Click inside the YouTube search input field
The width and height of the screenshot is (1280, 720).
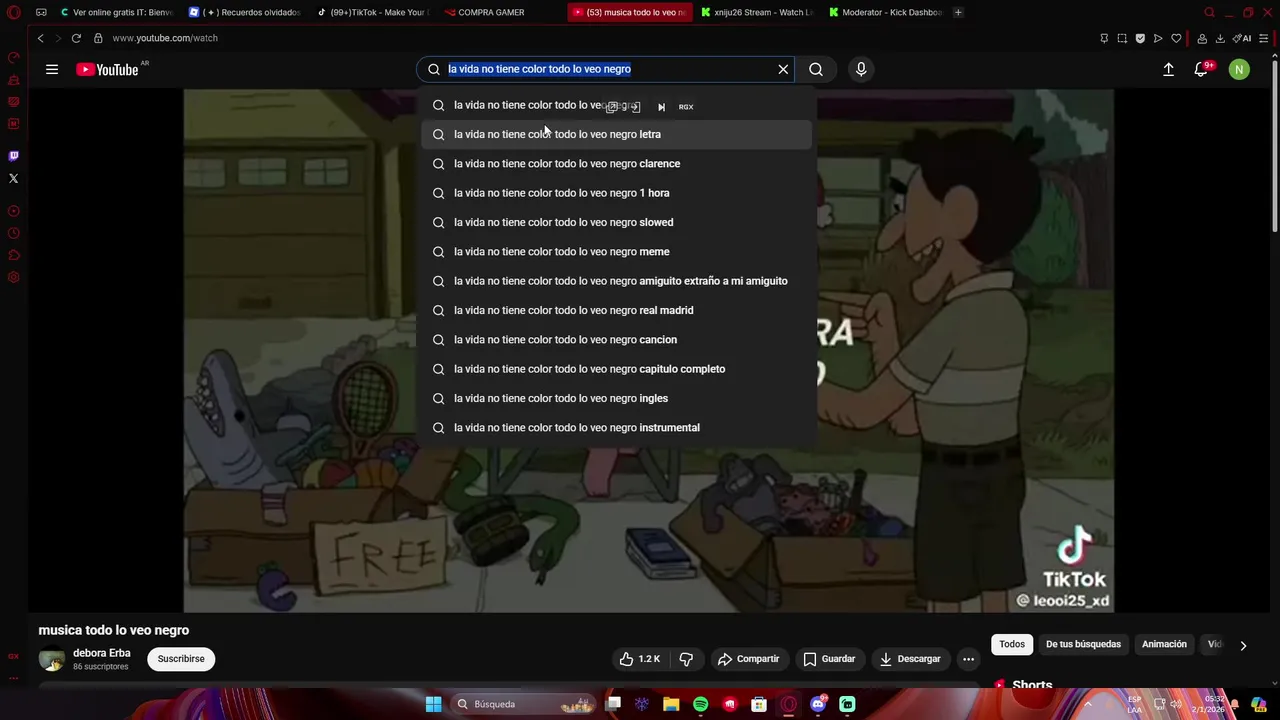pyautogui.click(x=607, y=69)
